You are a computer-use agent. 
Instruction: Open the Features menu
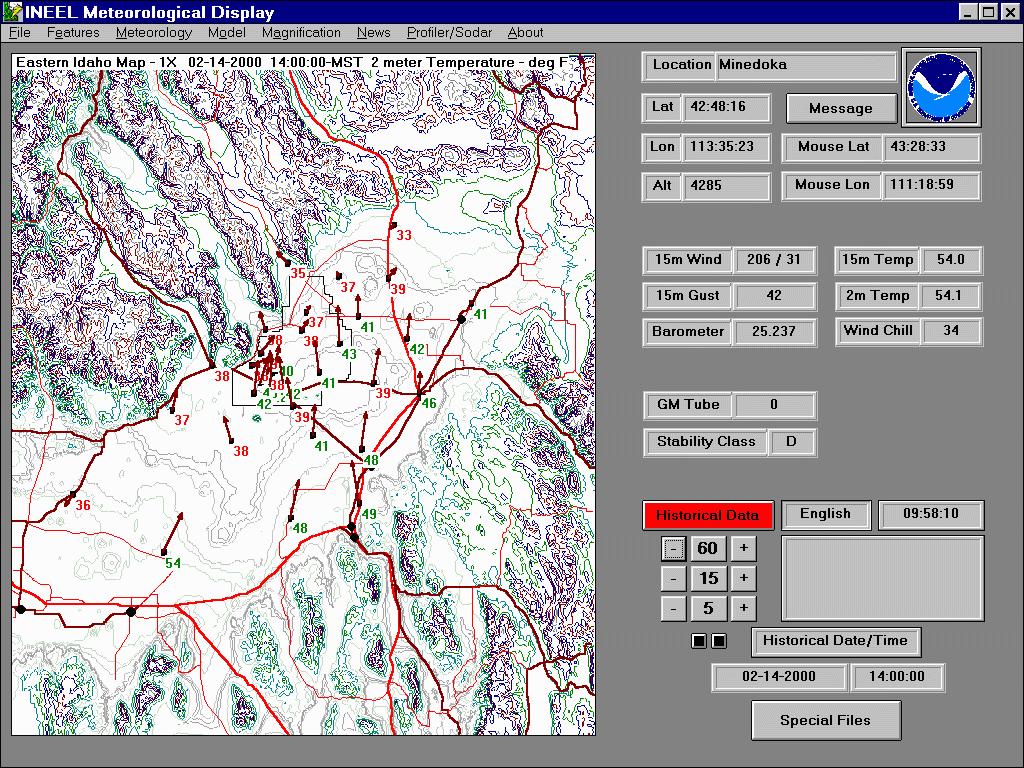pos(73,33)
